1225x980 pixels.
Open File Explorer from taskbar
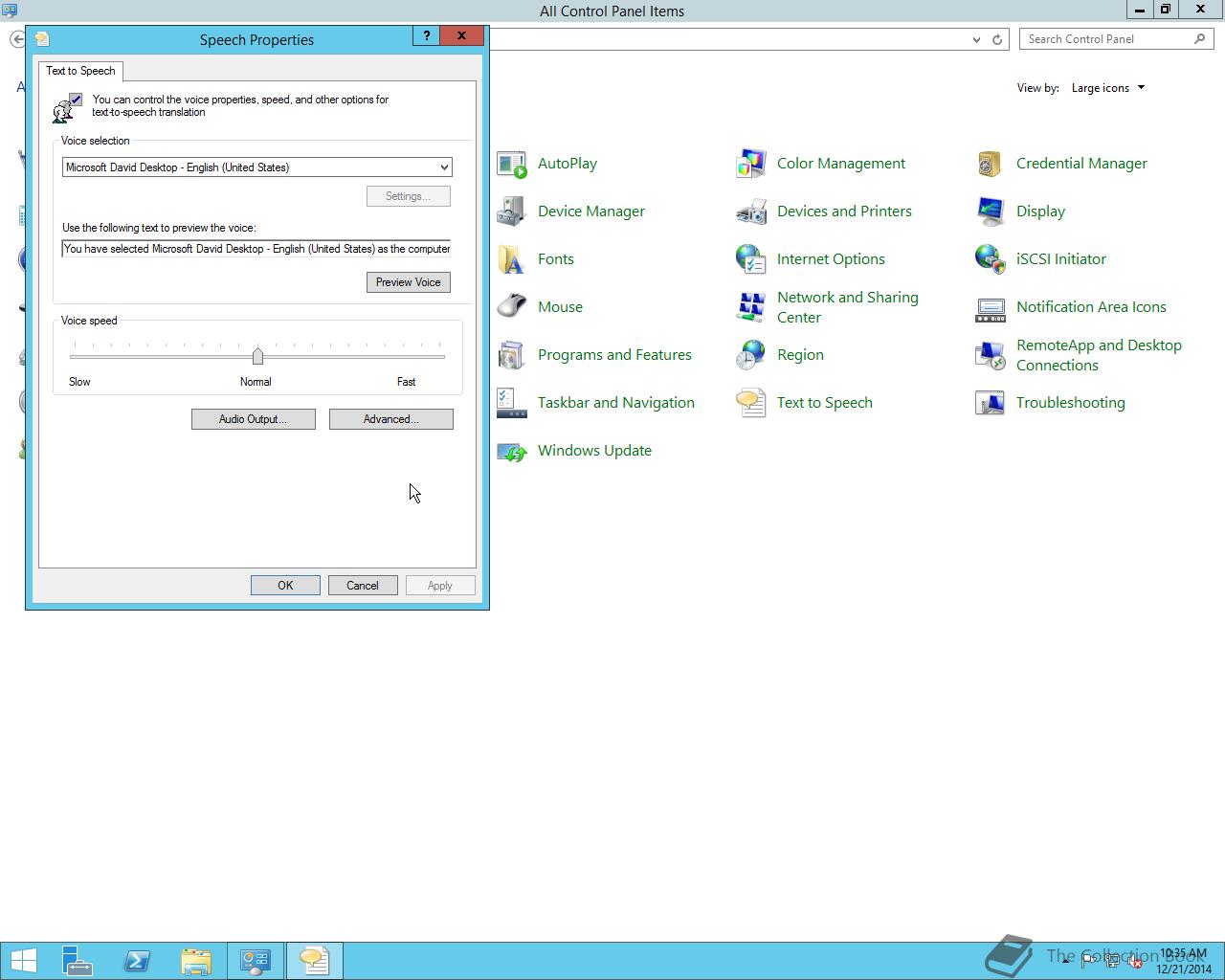(196, 961)
